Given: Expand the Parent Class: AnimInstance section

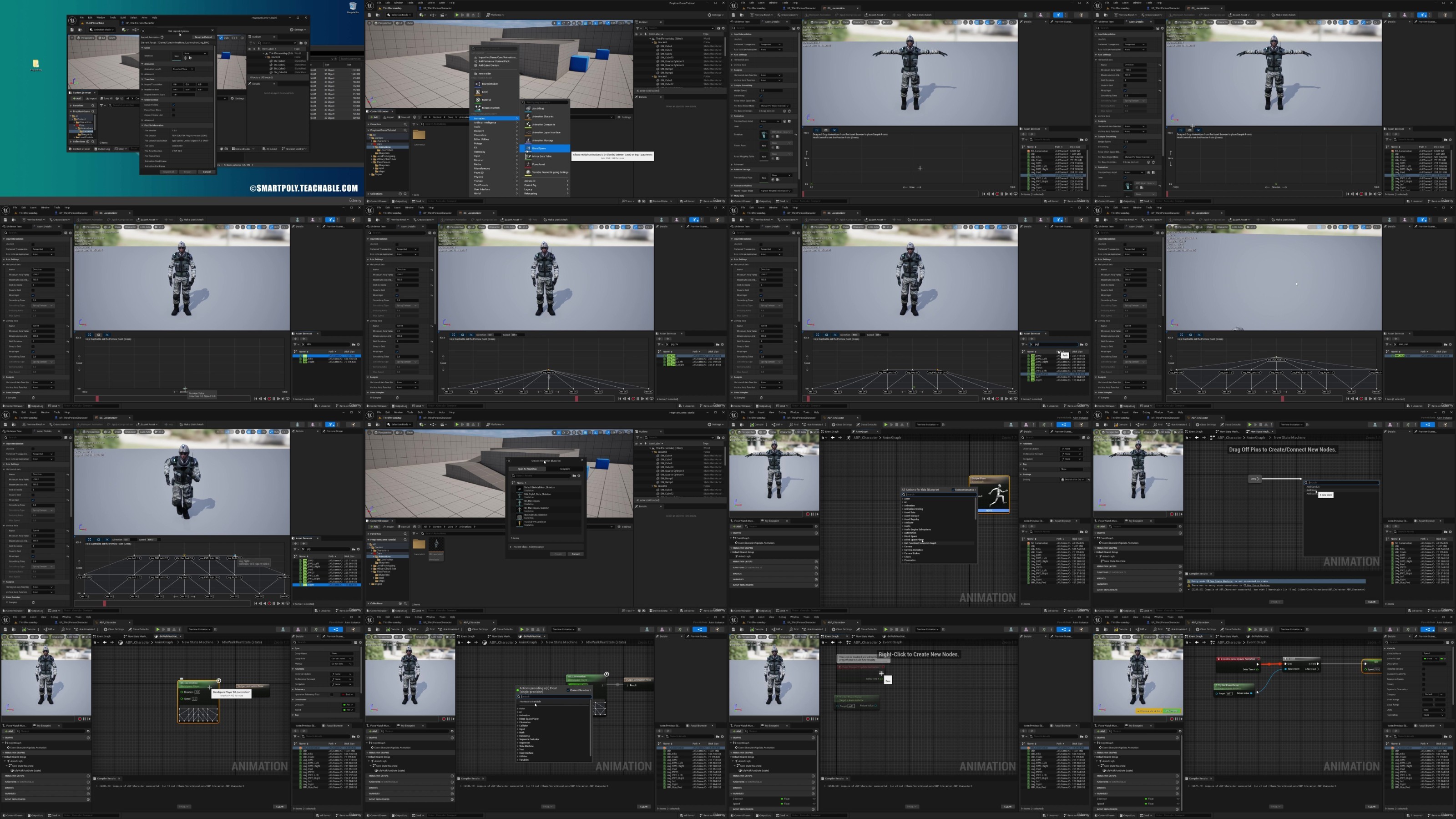Looking at the screenshot, I should (511, 547).
